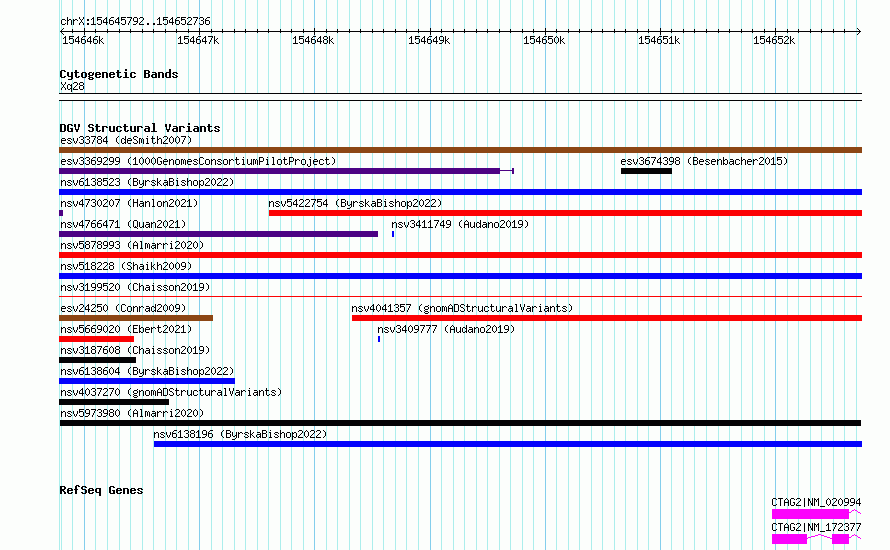Viewport: 890px width, 550px height.
Task: Click the 154648k ruler tick label
Action: pos(313,40)
